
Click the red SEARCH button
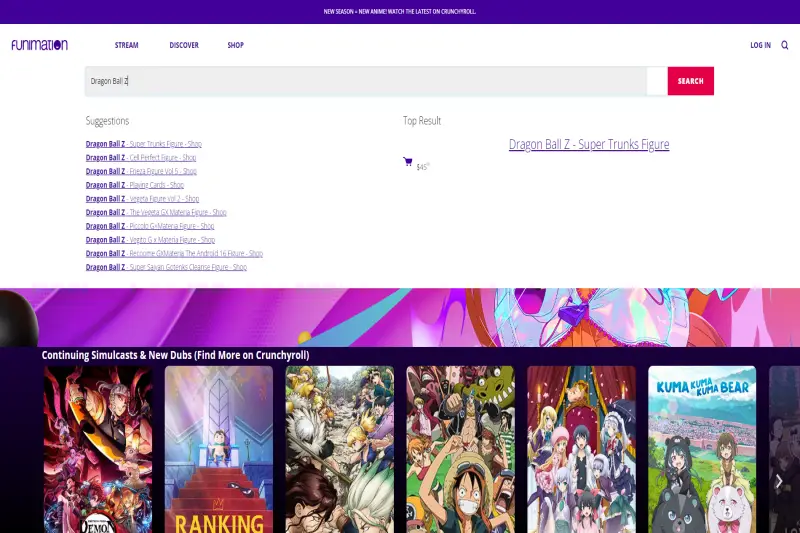(690, 81)
